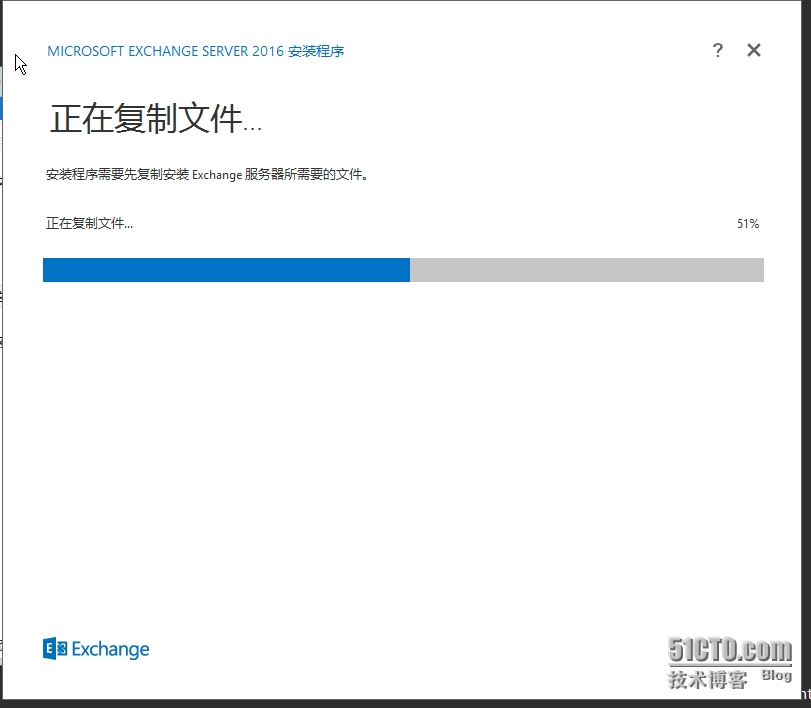Click the 正在复制文件... large heading

tap(156, 119)
